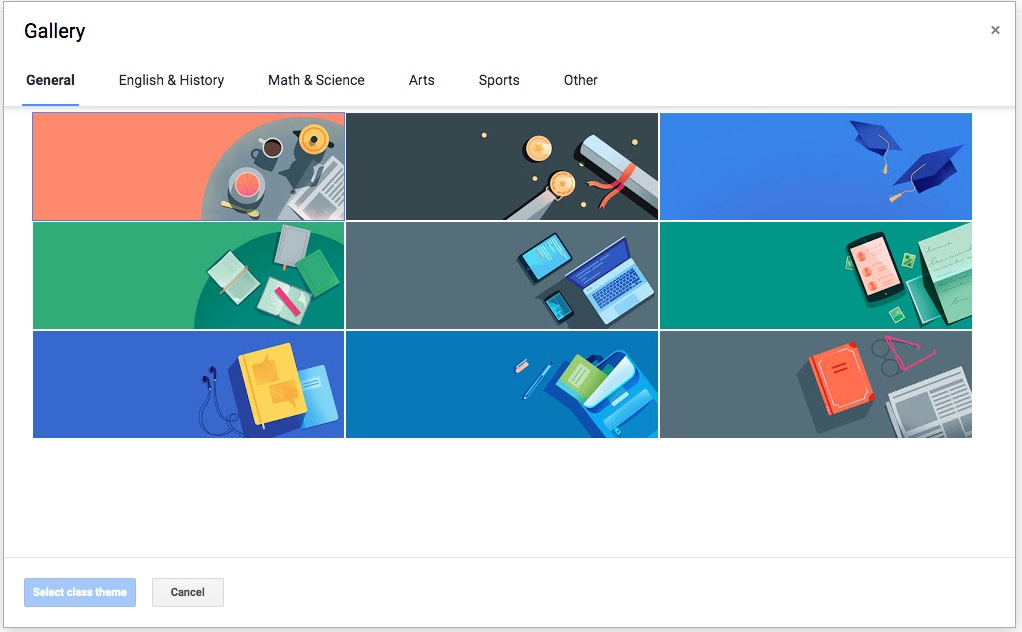The image size is (1022, 632).
Task: Pick the flying graduation caps theme
Action: pyautogui.click(x=815, y=166)
